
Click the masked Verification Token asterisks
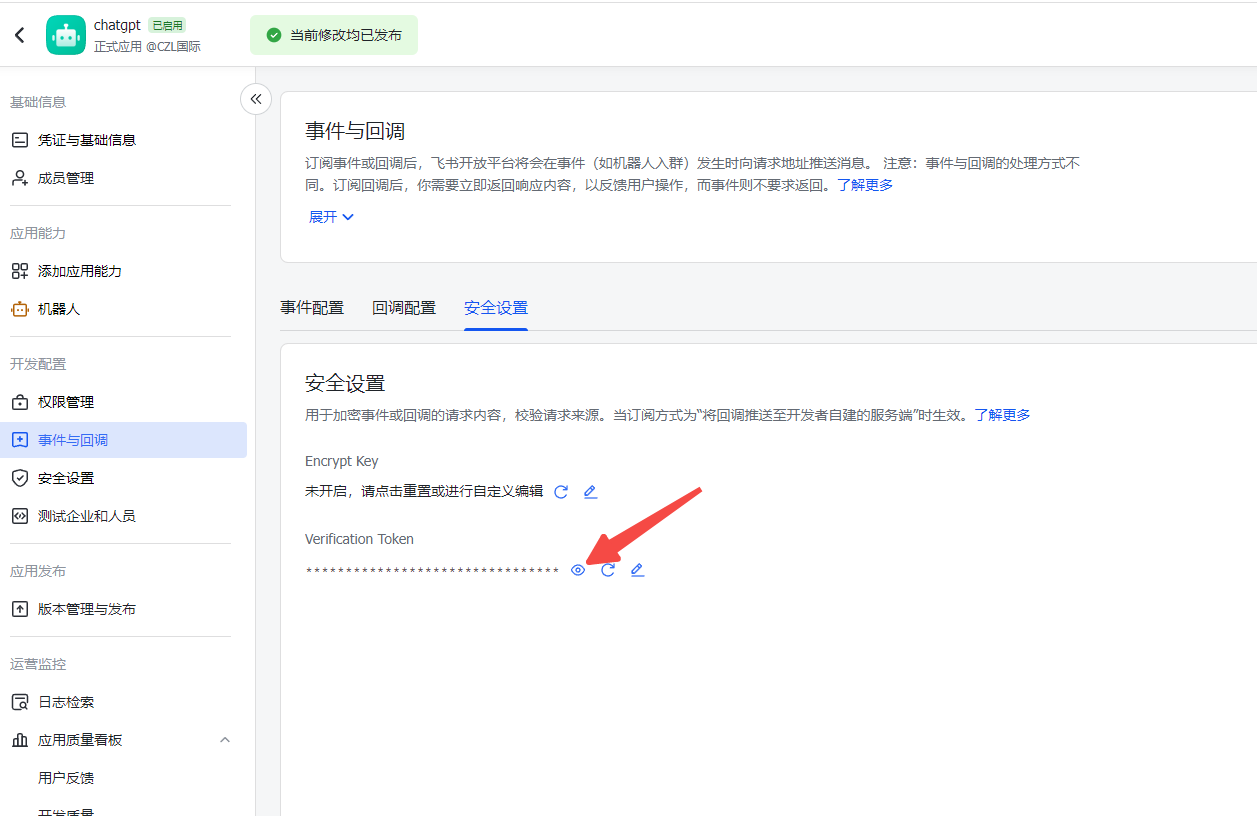pos(432,571)
